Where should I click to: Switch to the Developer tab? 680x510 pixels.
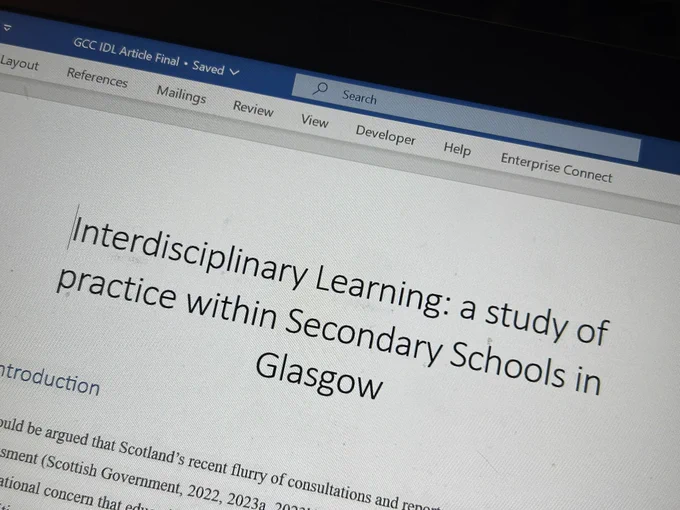pyautogui.click(x=386, y=135)
